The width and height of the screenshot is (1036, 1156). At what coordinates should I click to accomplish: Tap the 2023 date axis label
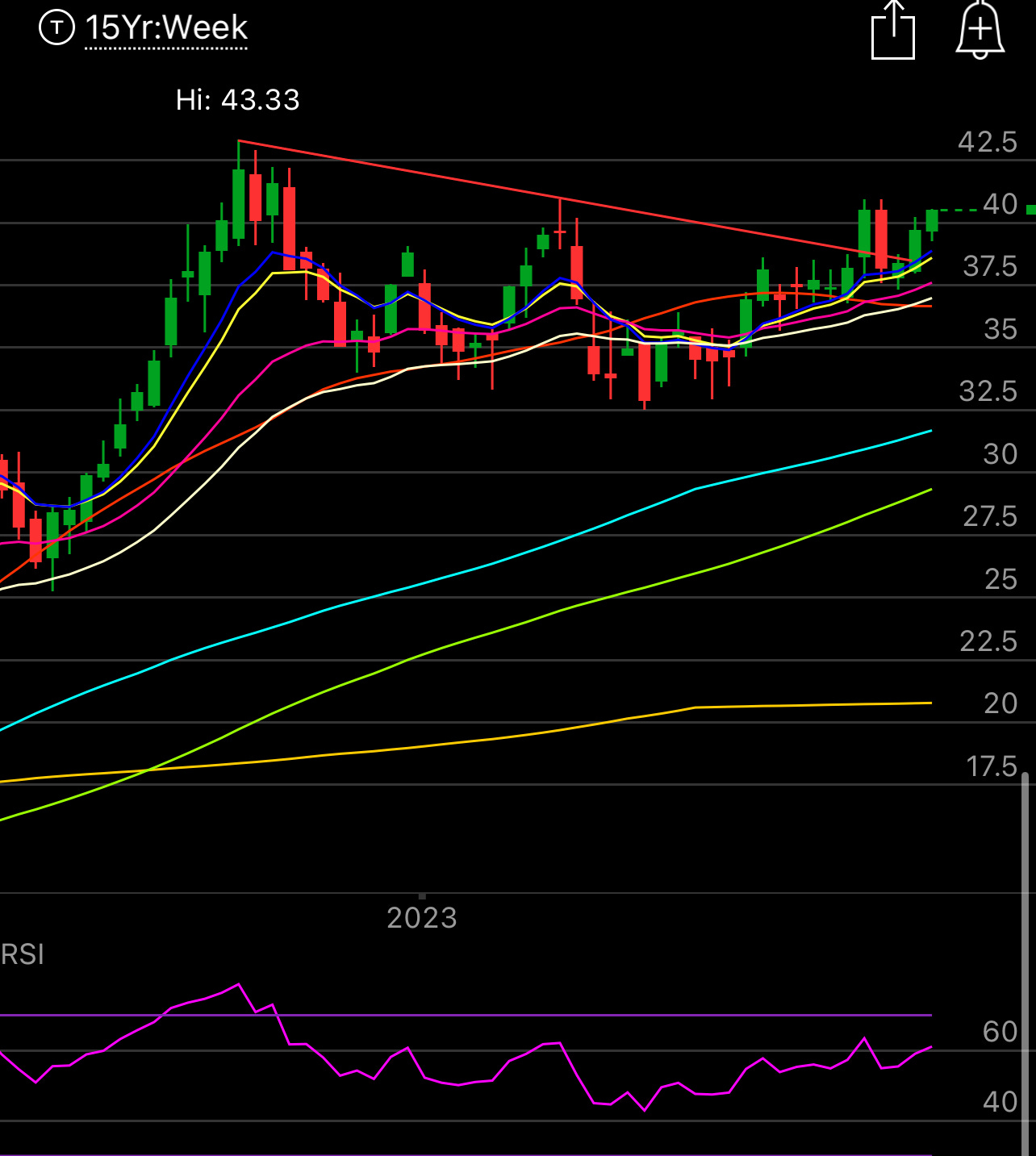[x=422, y=918]
